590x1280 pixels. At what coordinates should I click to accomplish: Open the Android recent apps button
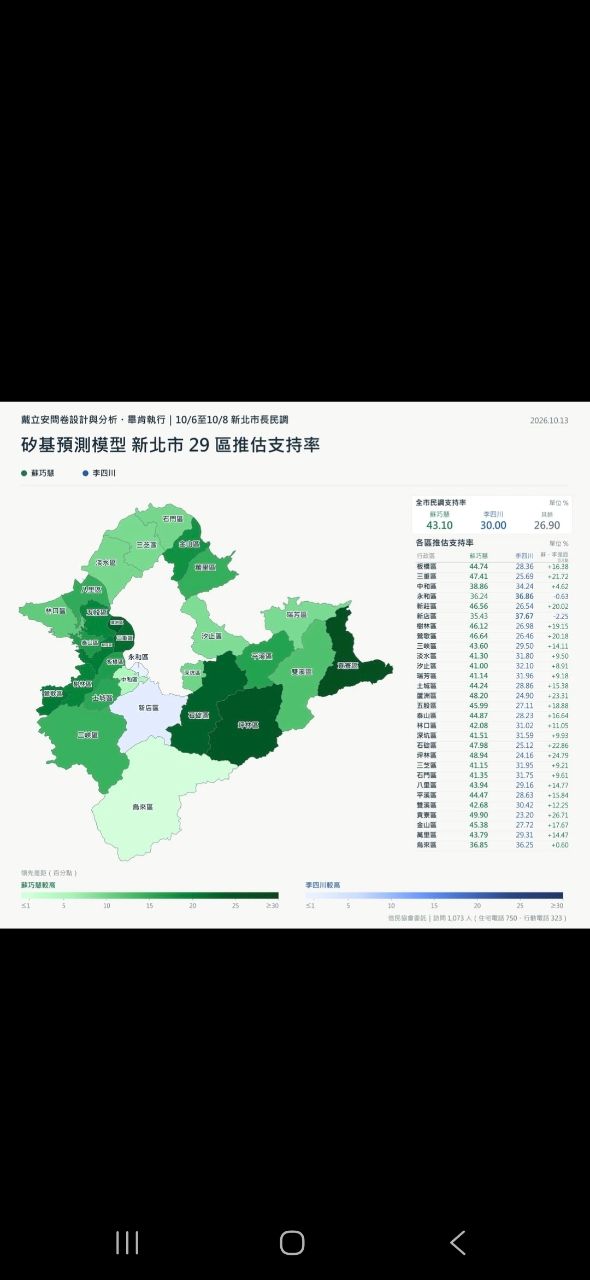coord(127,1243)
